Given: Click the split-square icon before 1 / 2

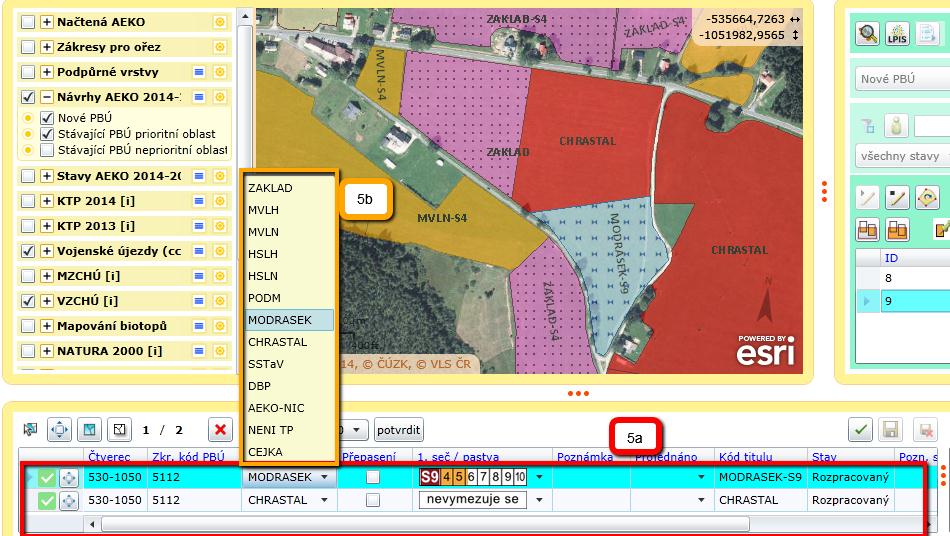Looking at the screenshot, I should pyautogui.click(x=119, y=429).
